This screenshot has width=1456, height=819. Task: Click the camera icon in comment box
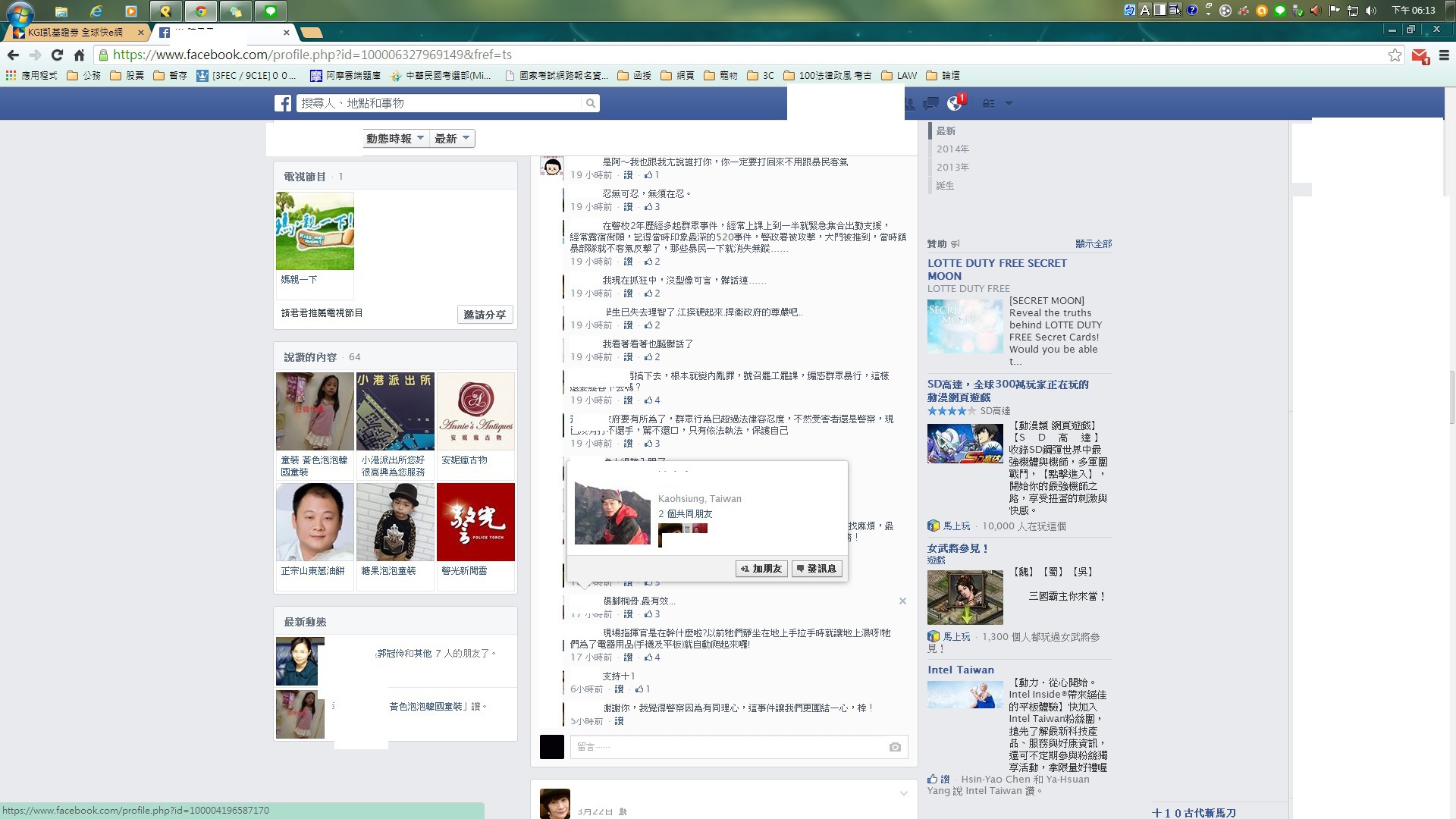pyautogui.click(x=895, y=747)
